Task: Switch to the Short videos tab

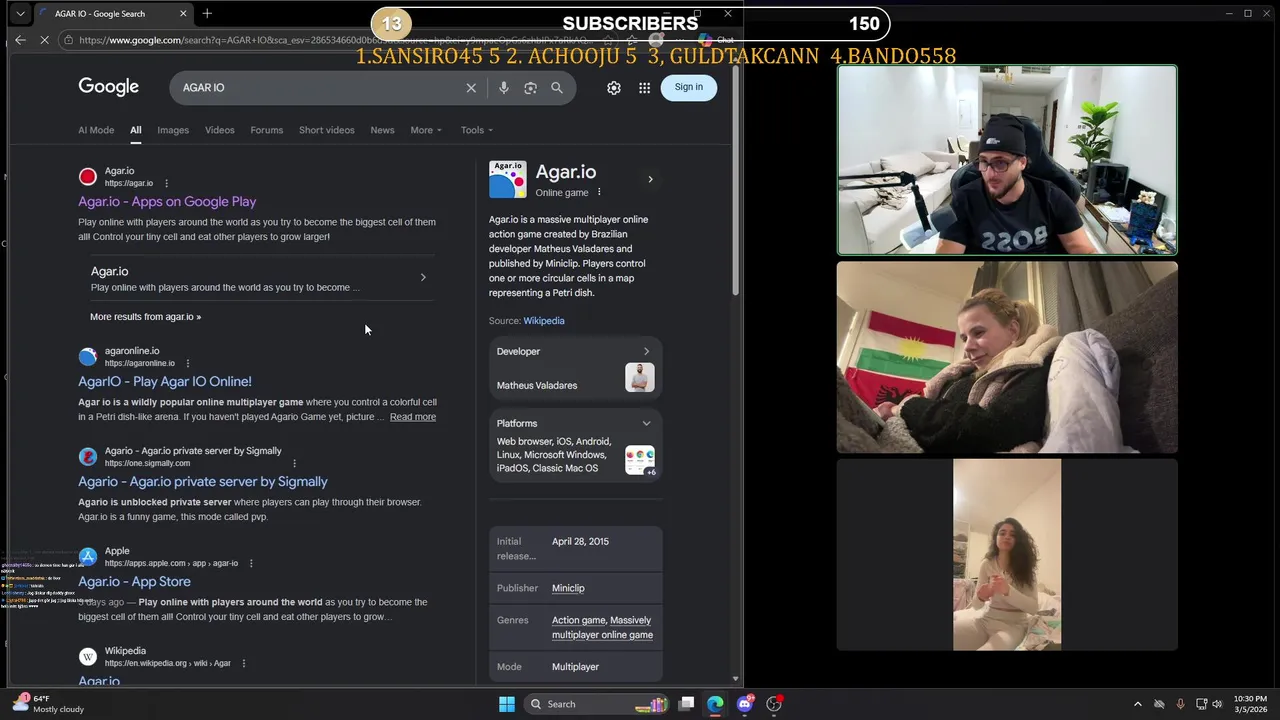Action: pos(327,130)
